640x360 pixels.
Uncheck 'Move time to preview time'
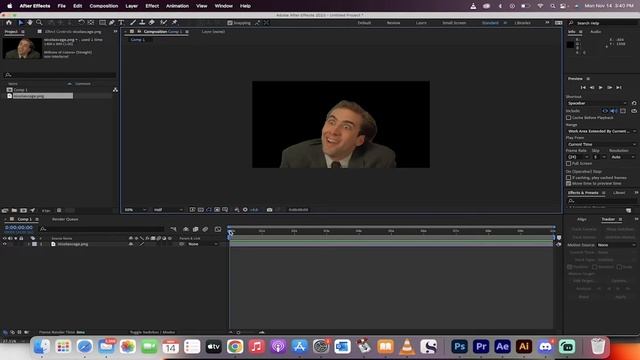pos(569,184)
